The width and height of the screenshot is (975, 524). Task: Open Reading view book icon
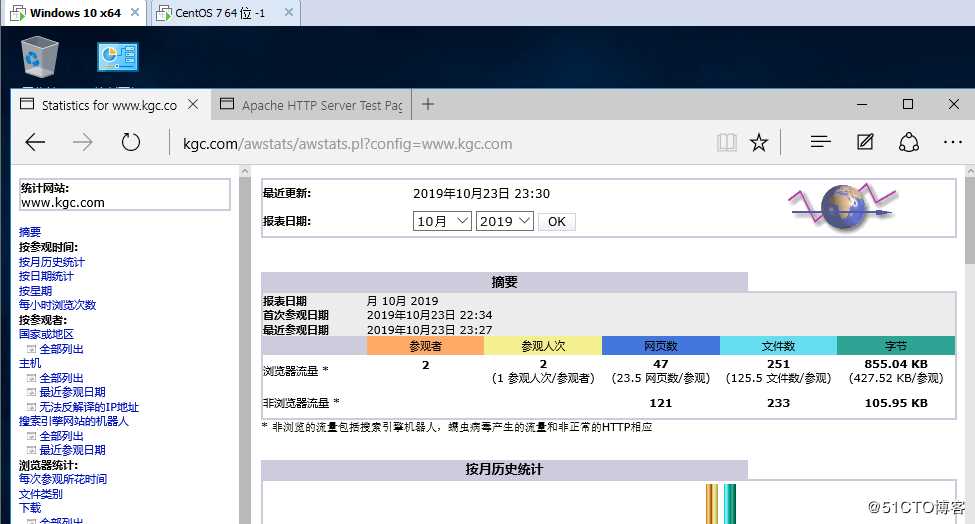click(726, 143)
